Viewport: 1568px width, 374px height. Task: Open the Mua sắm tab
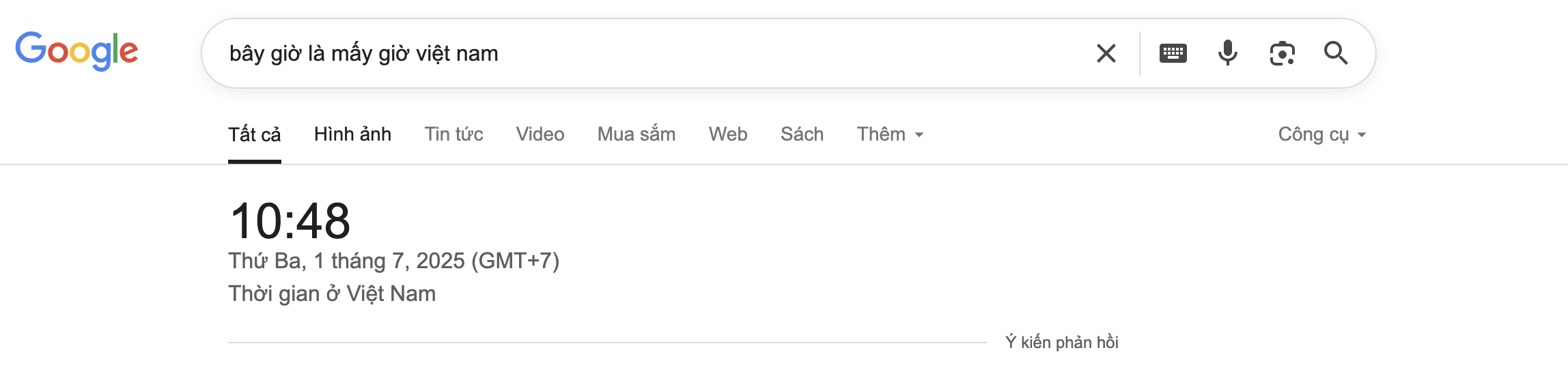pyautogui.click(x=636, y=134)
